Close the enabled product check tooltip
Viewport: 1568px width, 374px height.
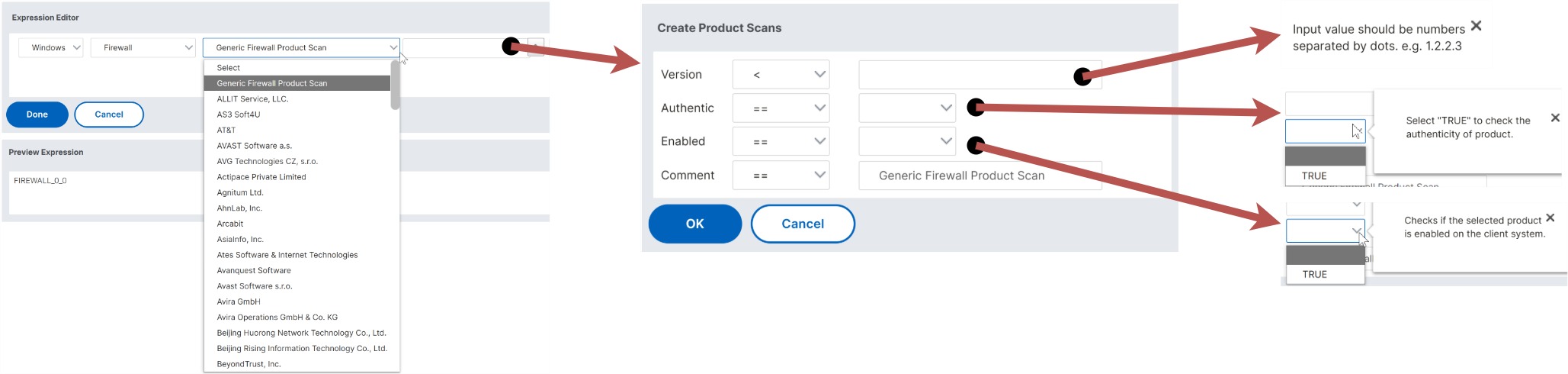click(1550, 218)
